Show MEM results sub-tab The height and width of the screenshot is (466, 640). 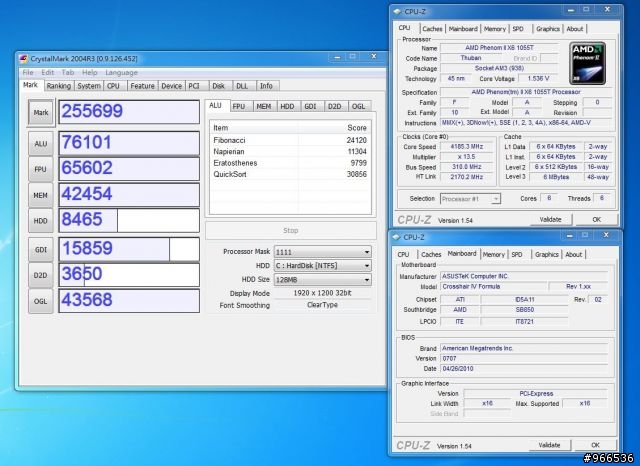coord(264,107)
